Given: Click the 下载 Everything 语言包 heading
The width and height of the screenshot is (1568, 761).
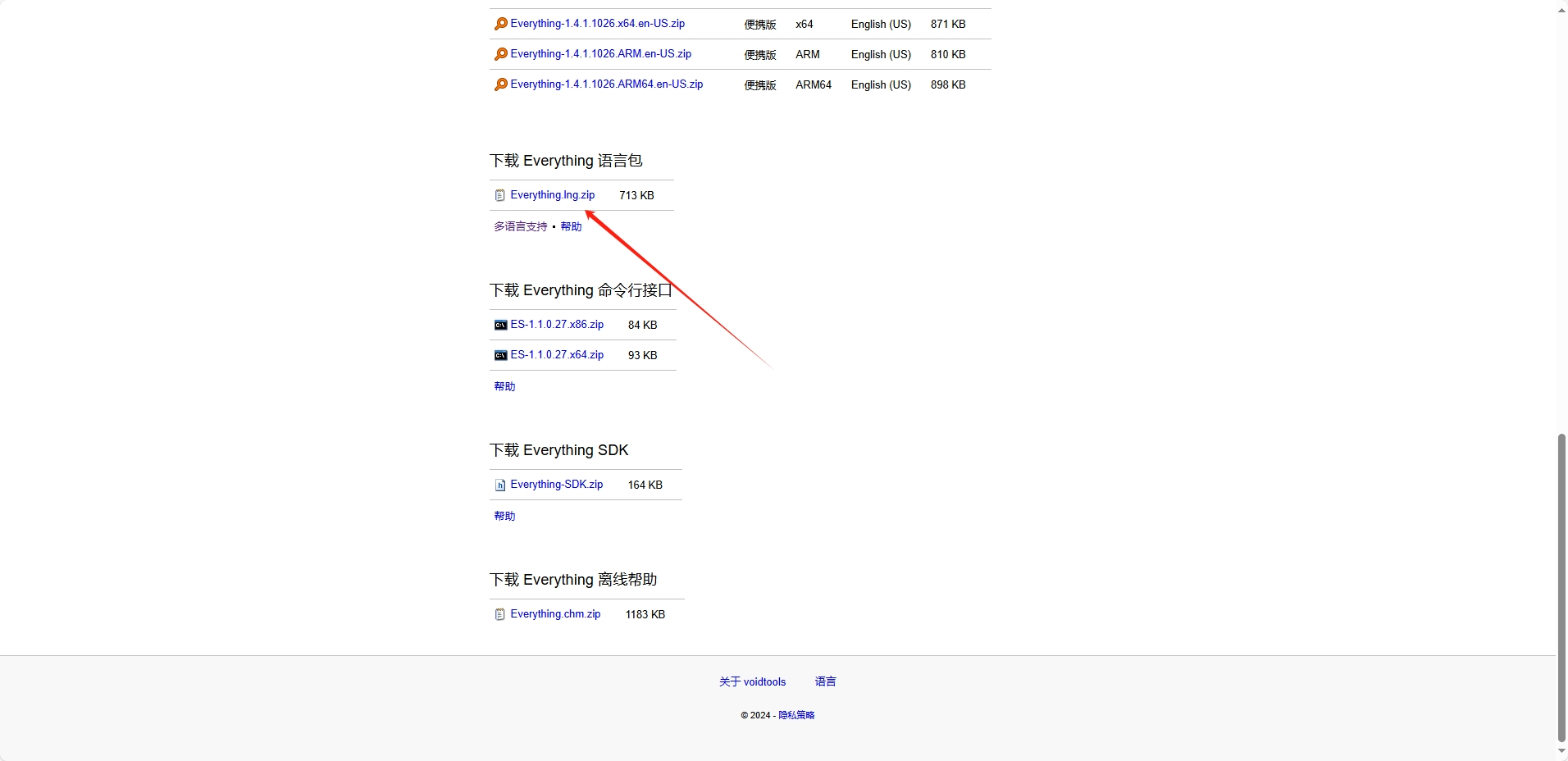Looking at the screenshot, I should click(x=566, y=161).
